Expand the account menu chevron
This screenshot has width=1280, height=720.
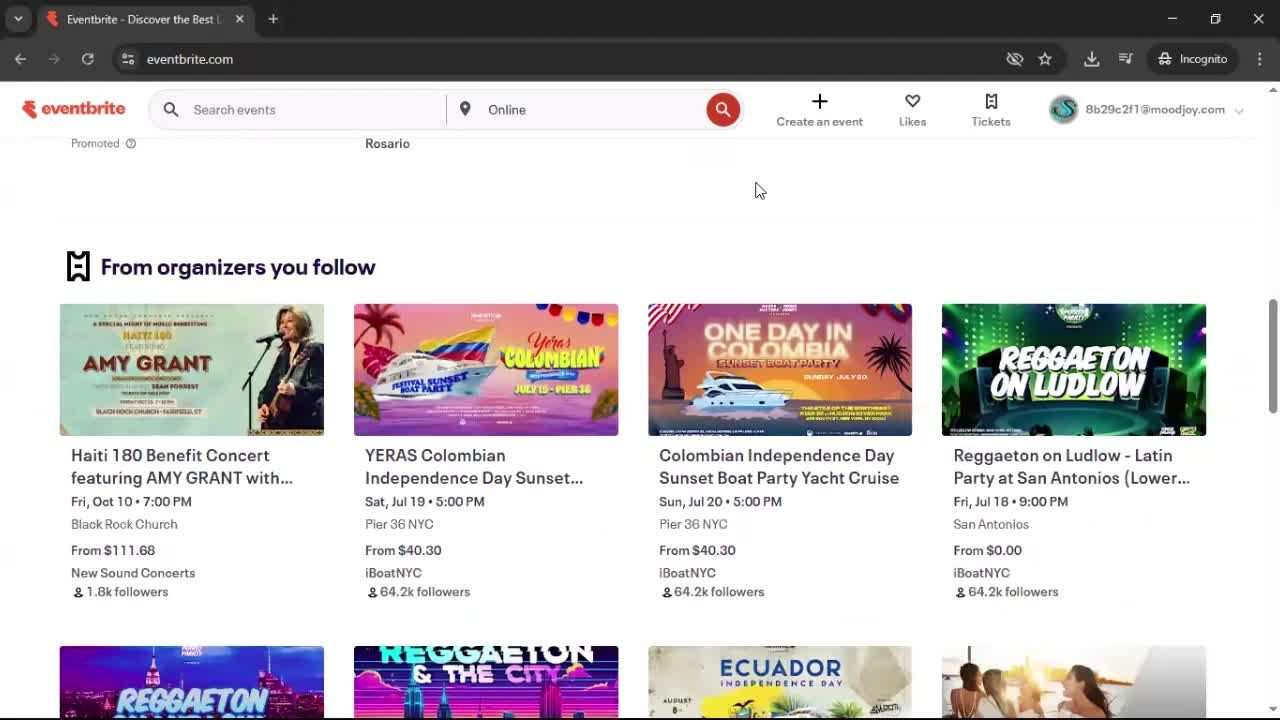tap(1239, 111)
